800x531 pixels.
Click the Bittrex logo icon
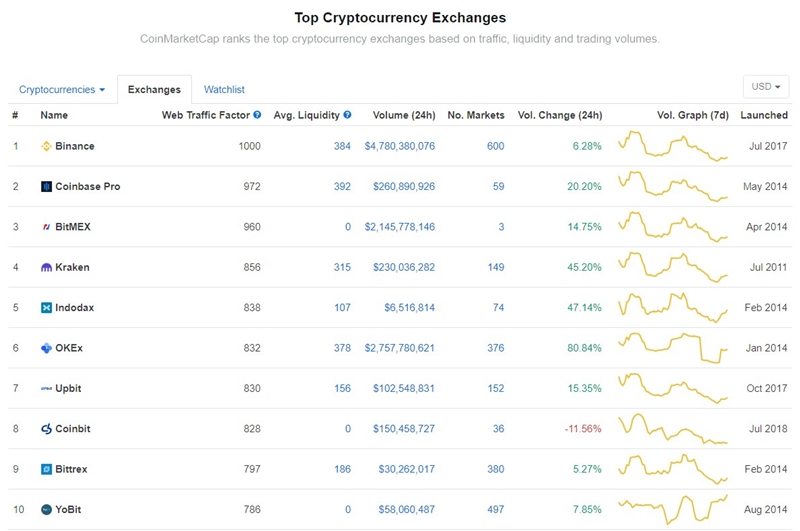[46, 469]
